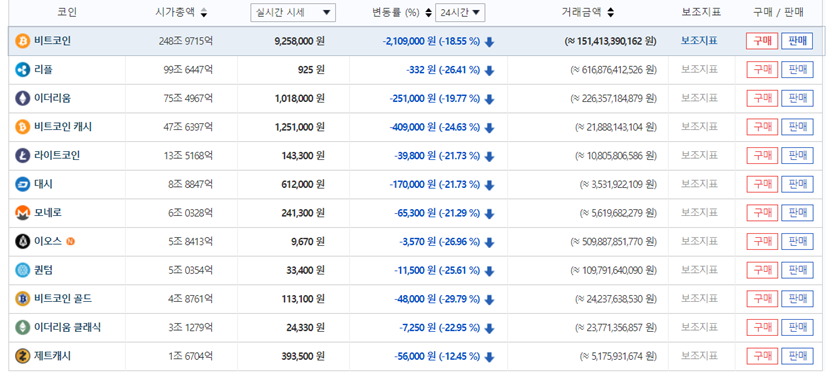Click the 구매 / 판매 column header
828x377 pixels.
coord(778,13)
